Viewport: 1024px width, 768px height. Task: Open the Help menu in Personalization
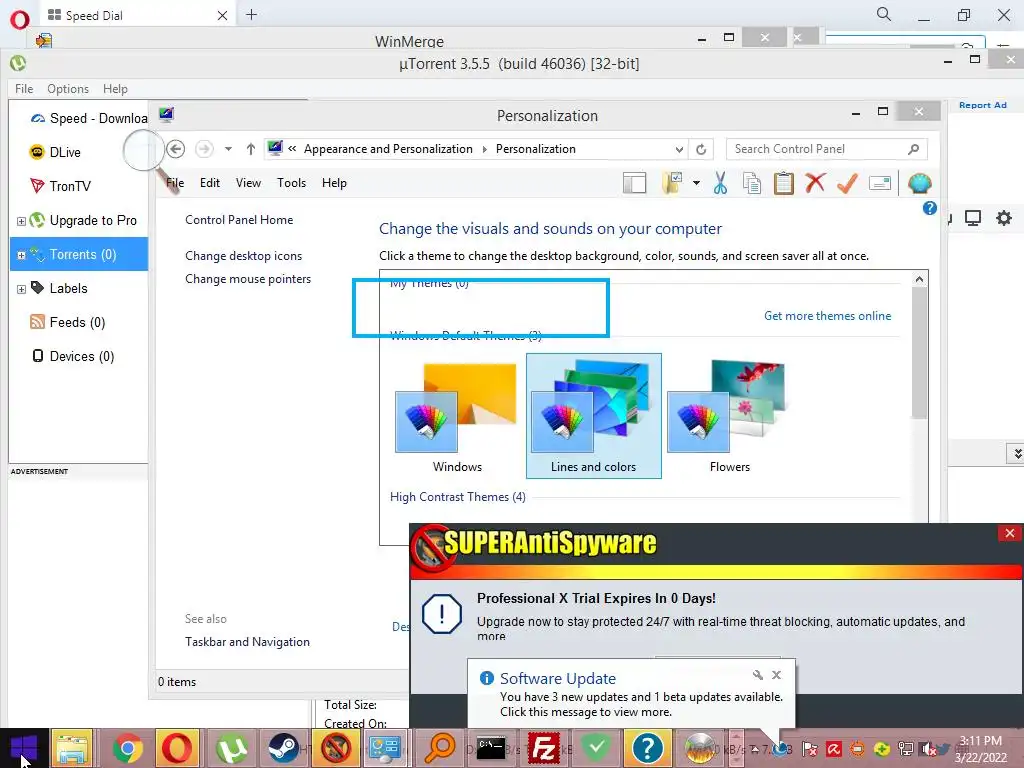pos(334,183)
